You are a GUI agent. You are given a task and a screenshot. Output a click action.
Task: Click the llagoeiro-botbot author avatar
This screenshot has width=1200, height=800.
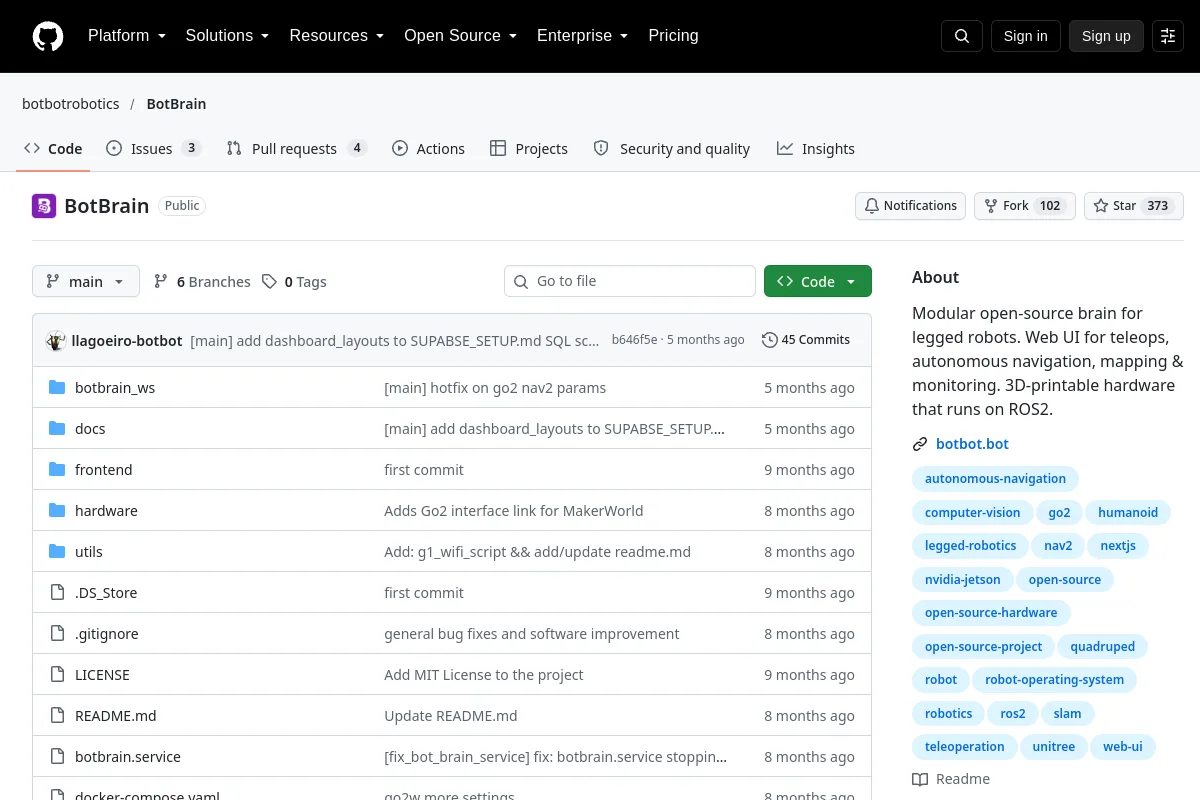click(56, 340)
